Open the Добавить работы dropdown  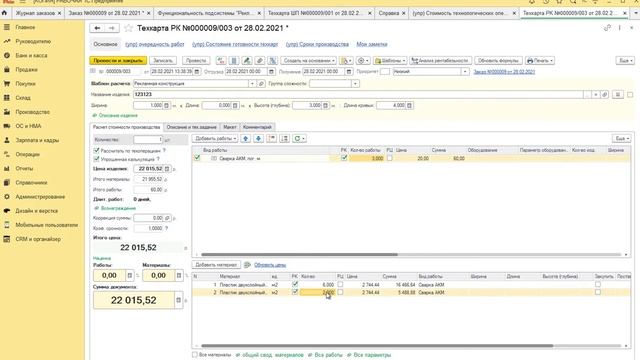click(216, 139)
